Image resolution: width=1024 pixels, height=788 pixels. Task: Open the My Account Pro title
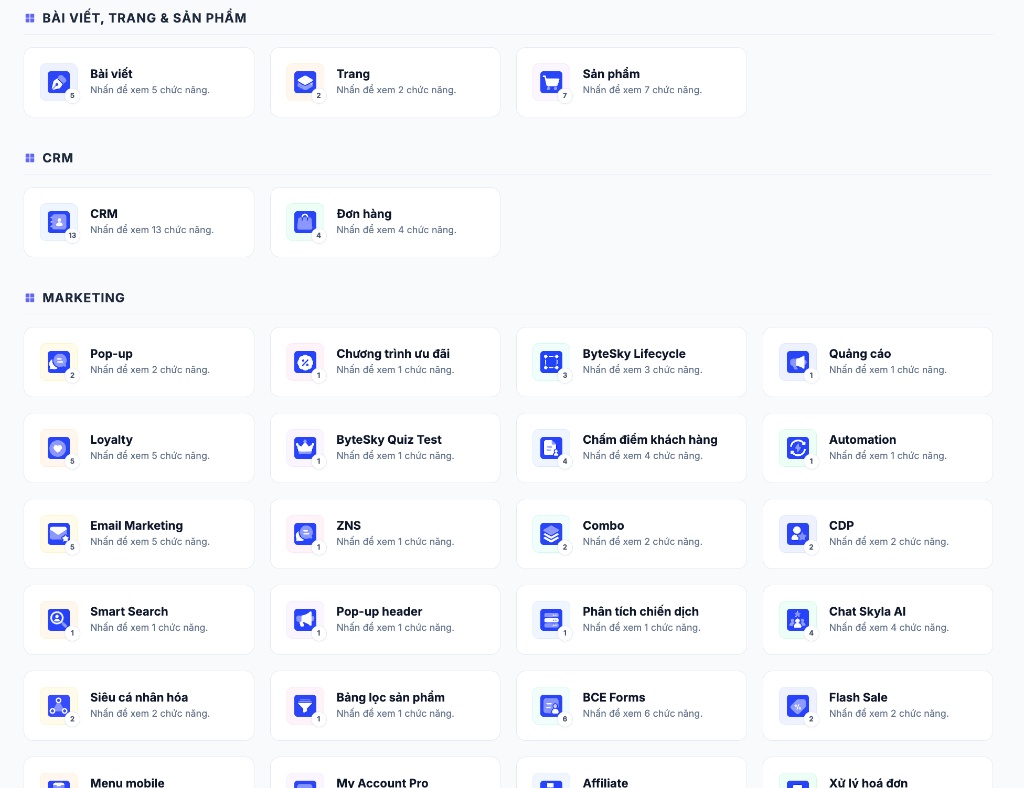coord(382,782)
